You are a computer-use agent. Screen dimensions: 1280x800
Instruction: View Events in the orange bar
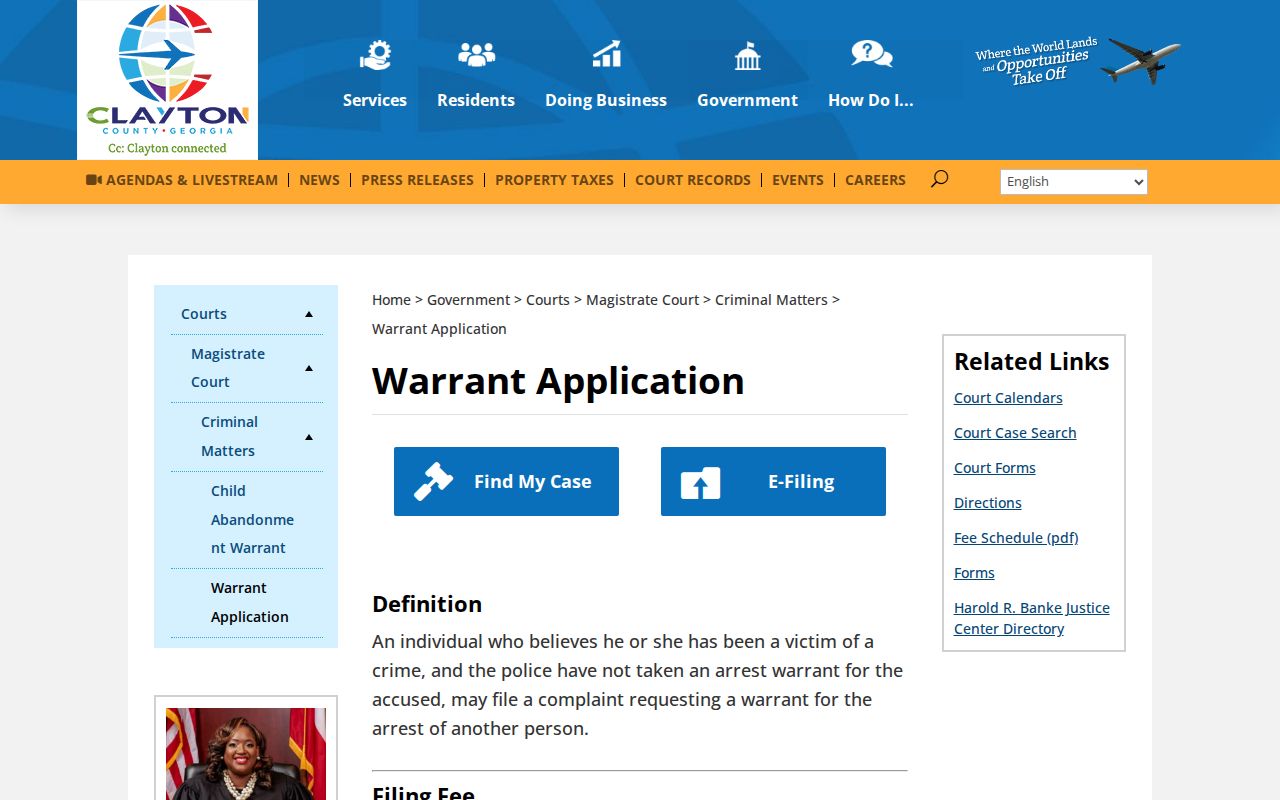(798, 180)
